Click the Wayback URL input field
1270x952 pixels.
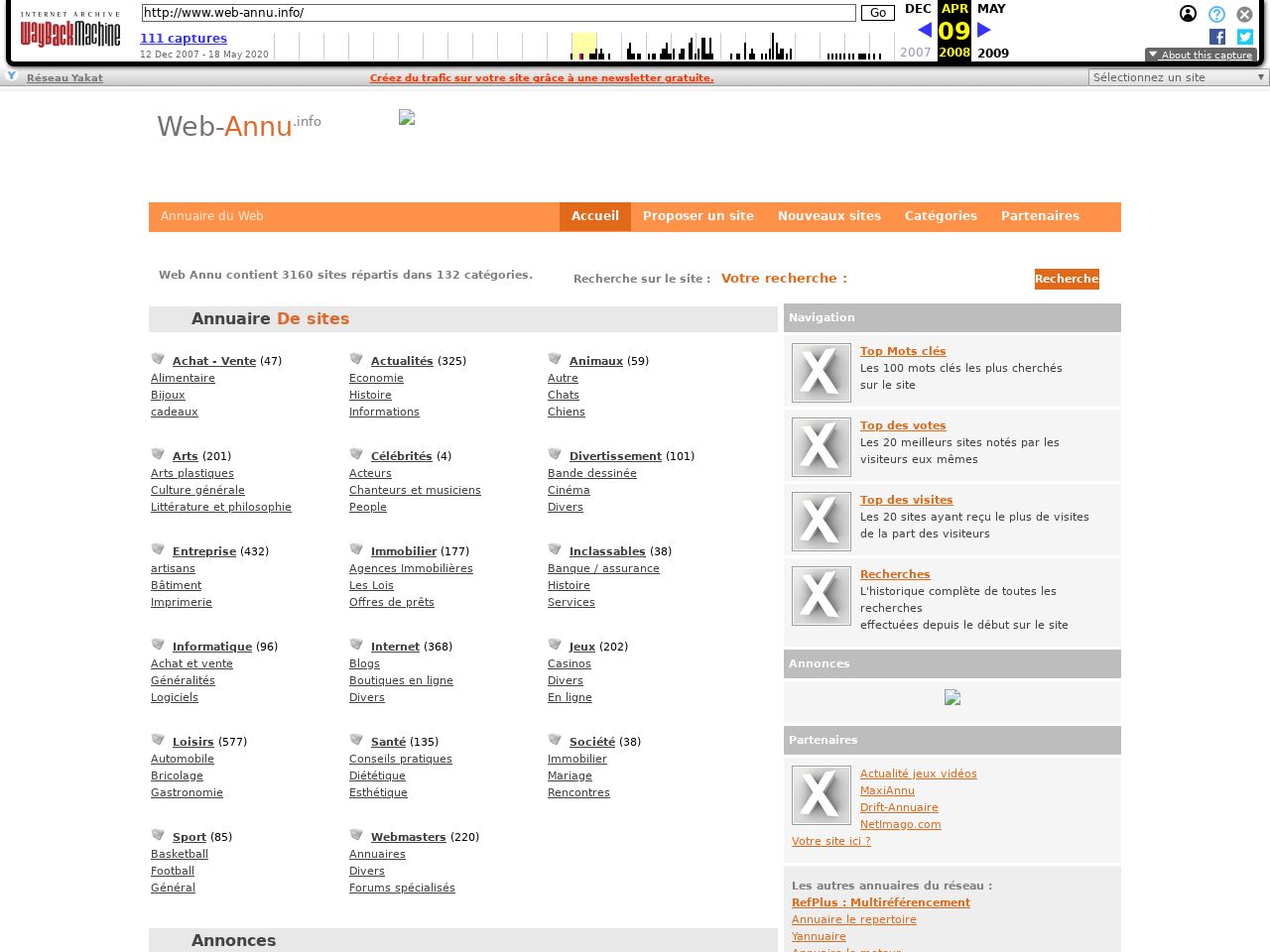tap(498, 13)
